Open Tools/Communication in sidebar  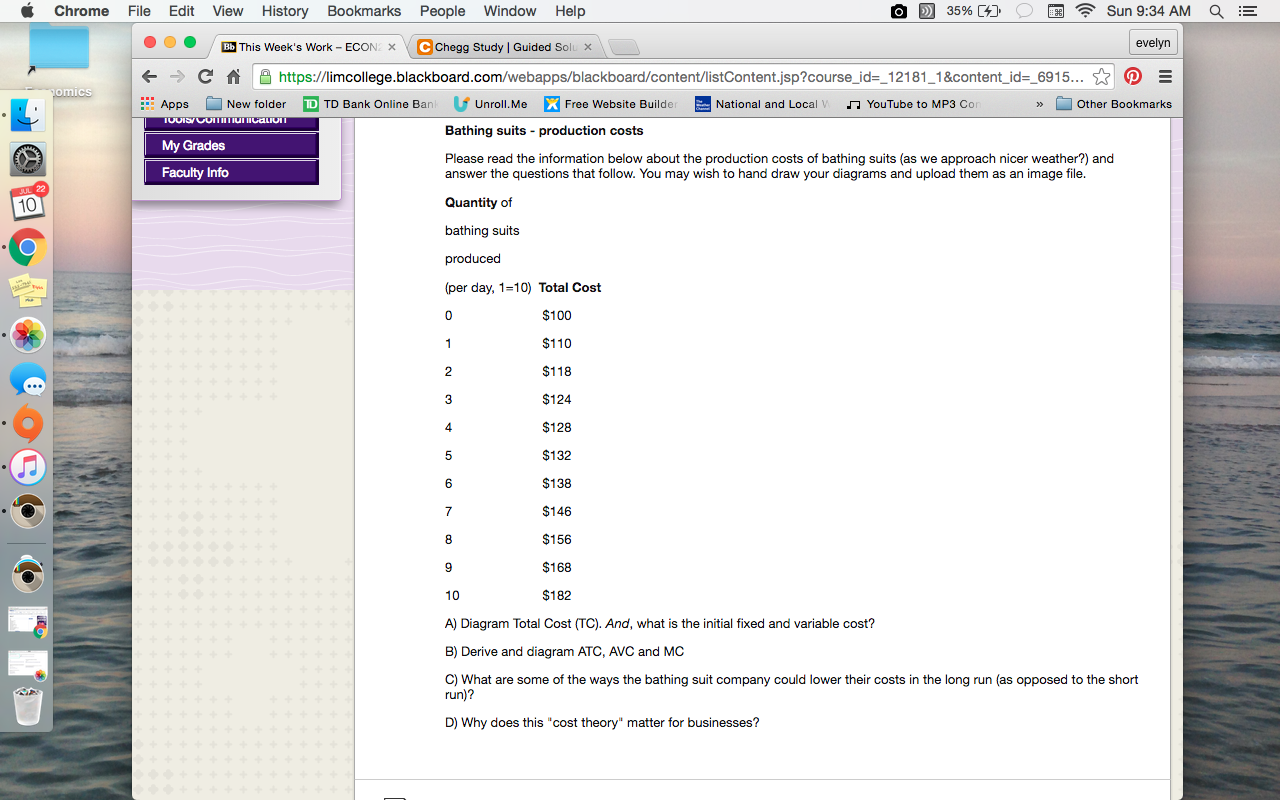click(231, 123)
